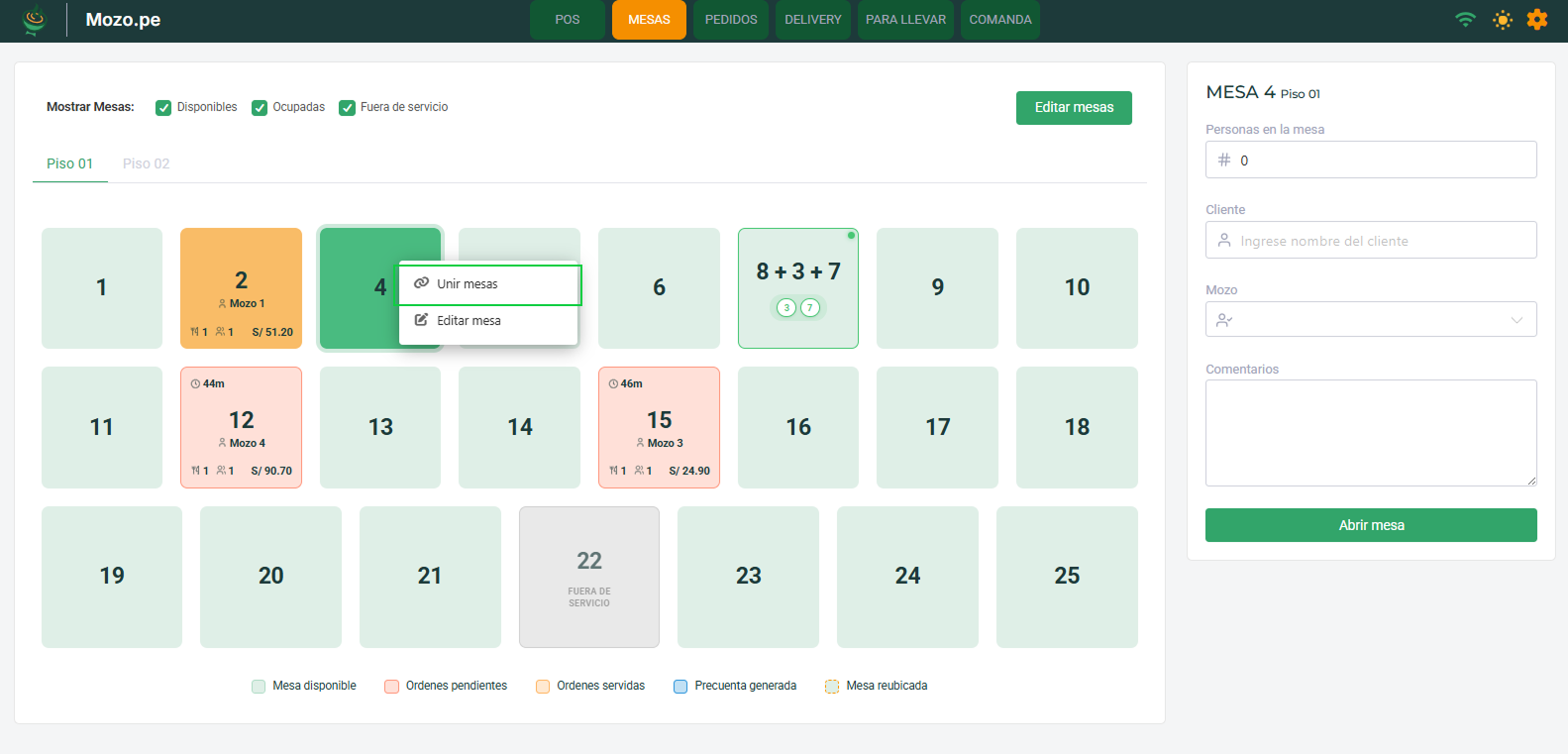Click the Ordenes pendientes legend swatch
1568x754 pixels.
tap(391, 687)
